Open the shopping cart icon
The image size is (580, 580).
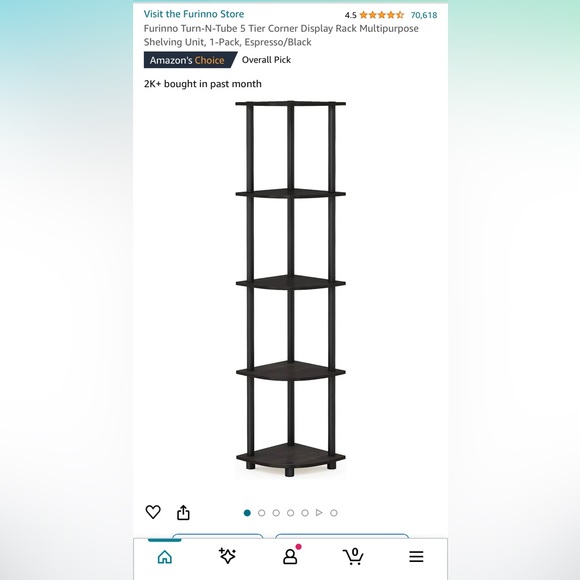pyautogui.click(x=353, y=556)
